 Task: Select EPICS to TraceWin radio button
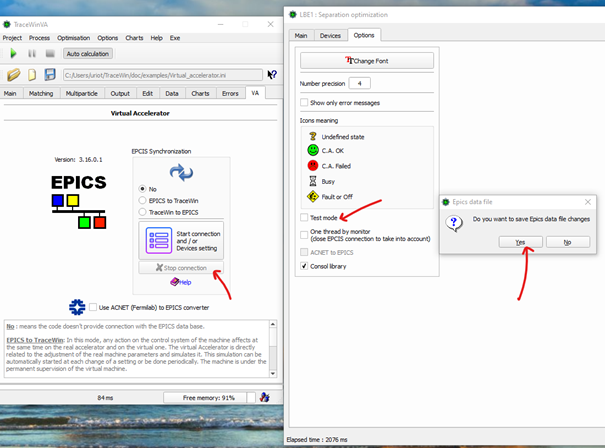coord(142,200)
